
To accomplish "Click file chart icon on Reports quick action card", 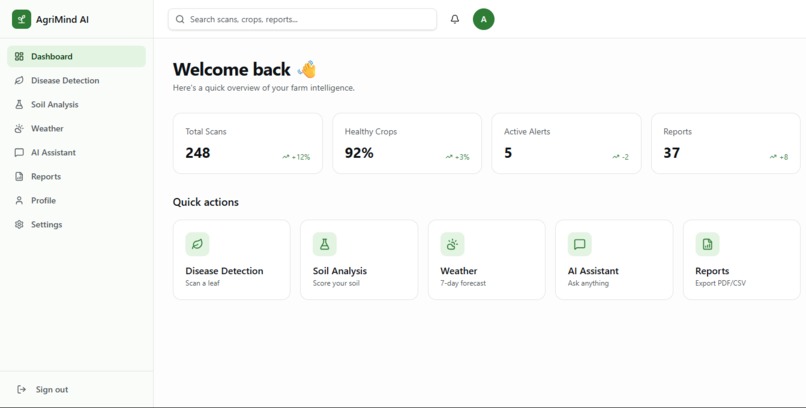I will (707, 244).
